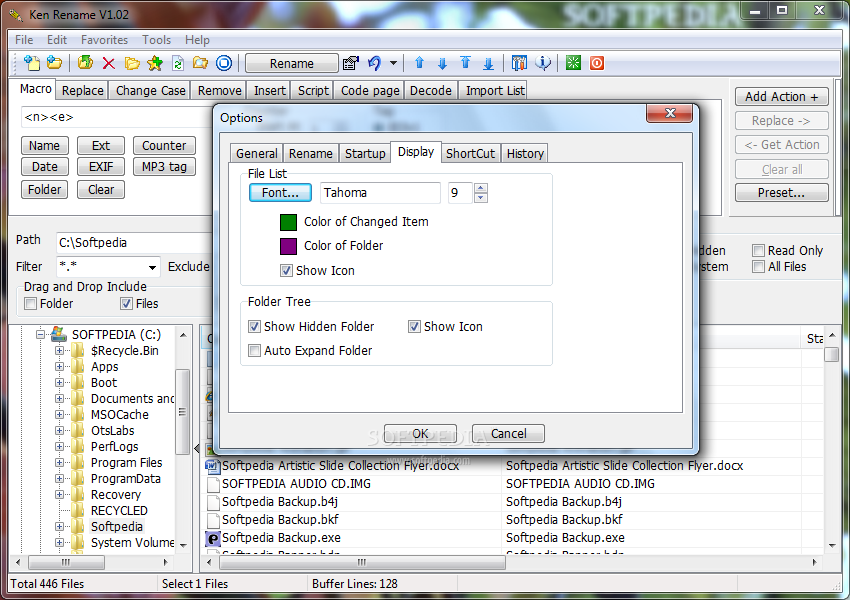Screen dimensions: 850x600
Task: Click the Path input field
Action: [x=134, y=243]
